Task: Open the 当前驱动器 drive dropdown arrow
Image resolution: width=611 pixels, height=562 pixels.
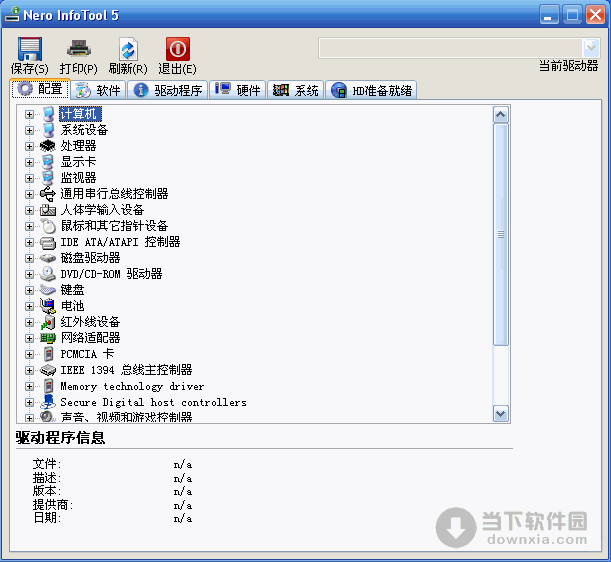Action: (x=591, y=48)
